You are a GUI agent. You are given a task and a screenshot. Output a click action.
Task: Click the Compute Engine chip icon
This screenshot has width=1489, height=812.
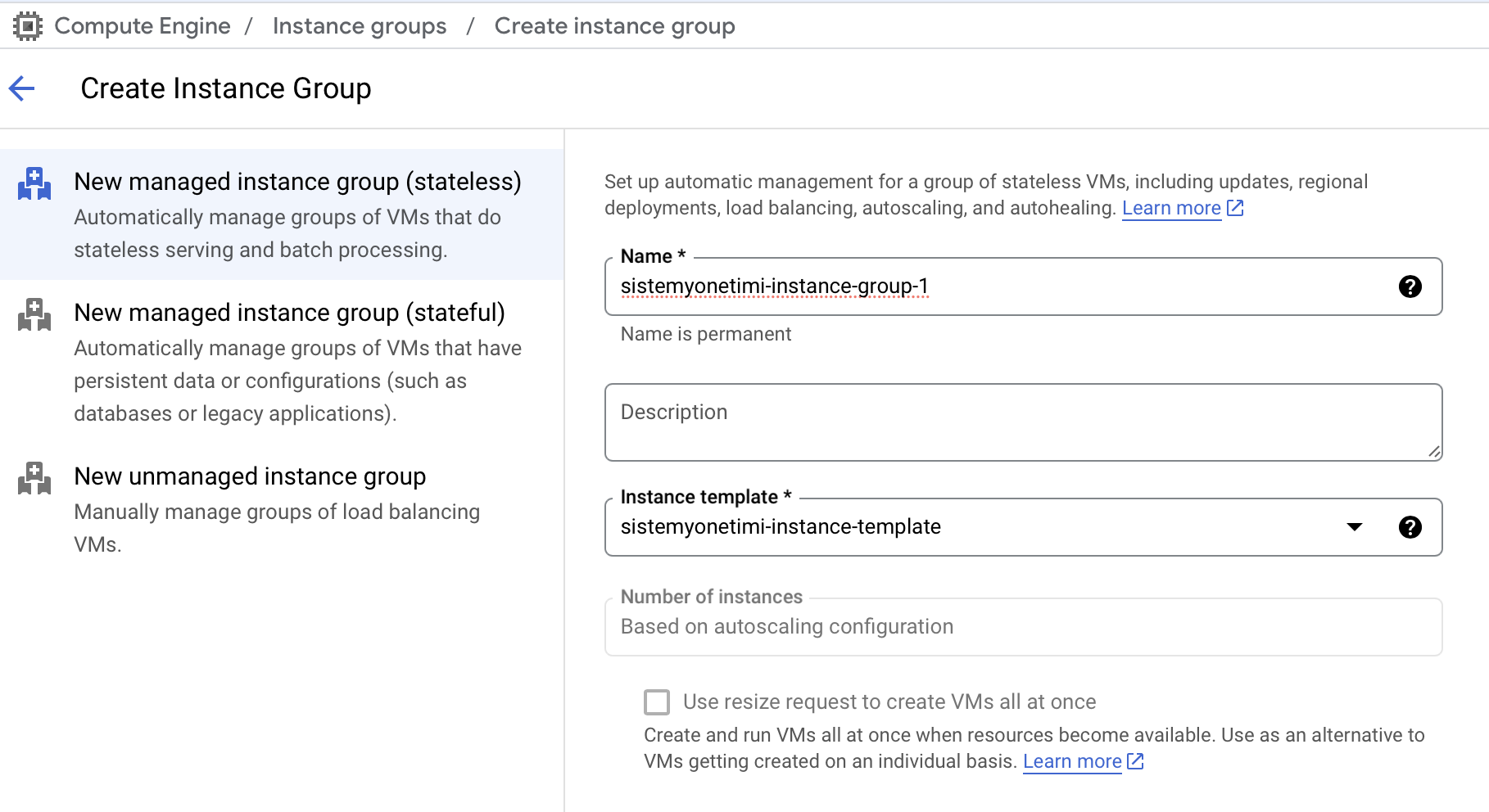coord(28,26)
